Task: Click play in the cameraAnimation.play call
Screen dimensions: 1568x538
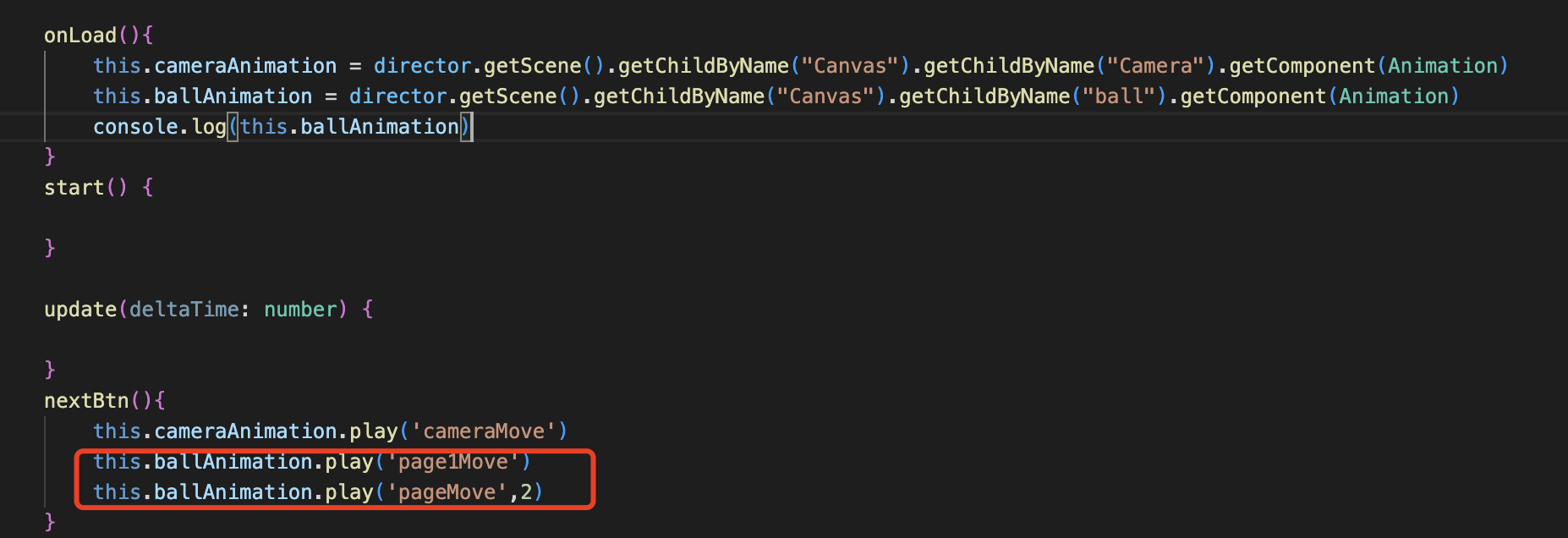Action: [374, 431]
